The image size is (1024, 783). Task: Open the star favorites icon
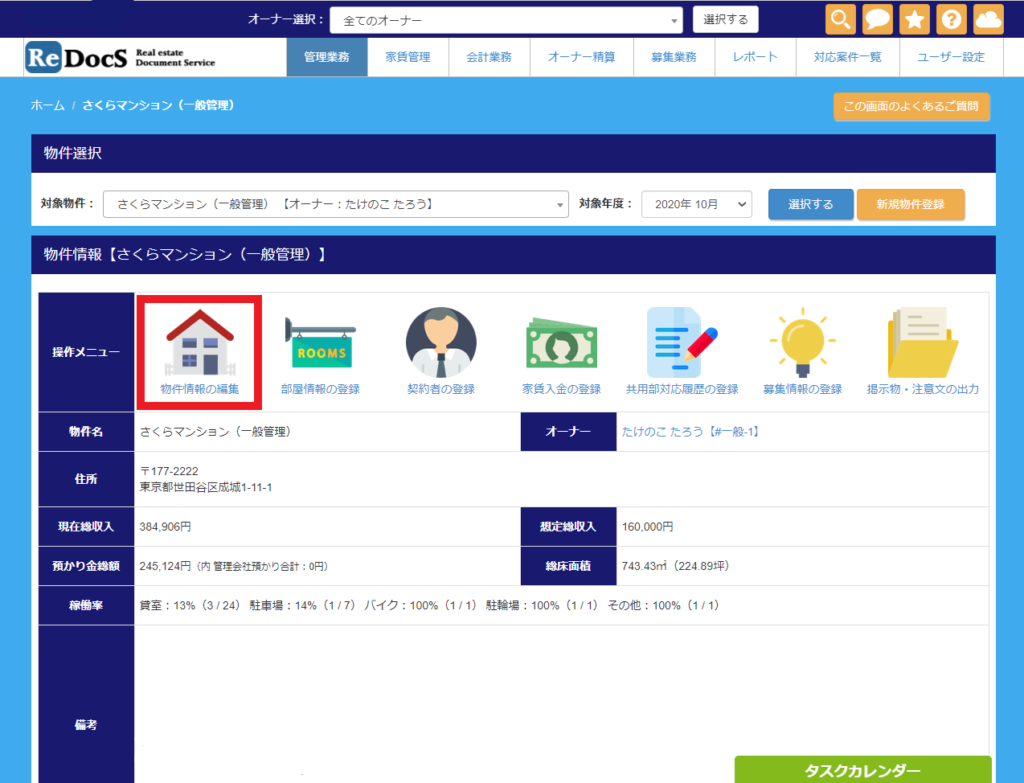click(x=914, y=19)
